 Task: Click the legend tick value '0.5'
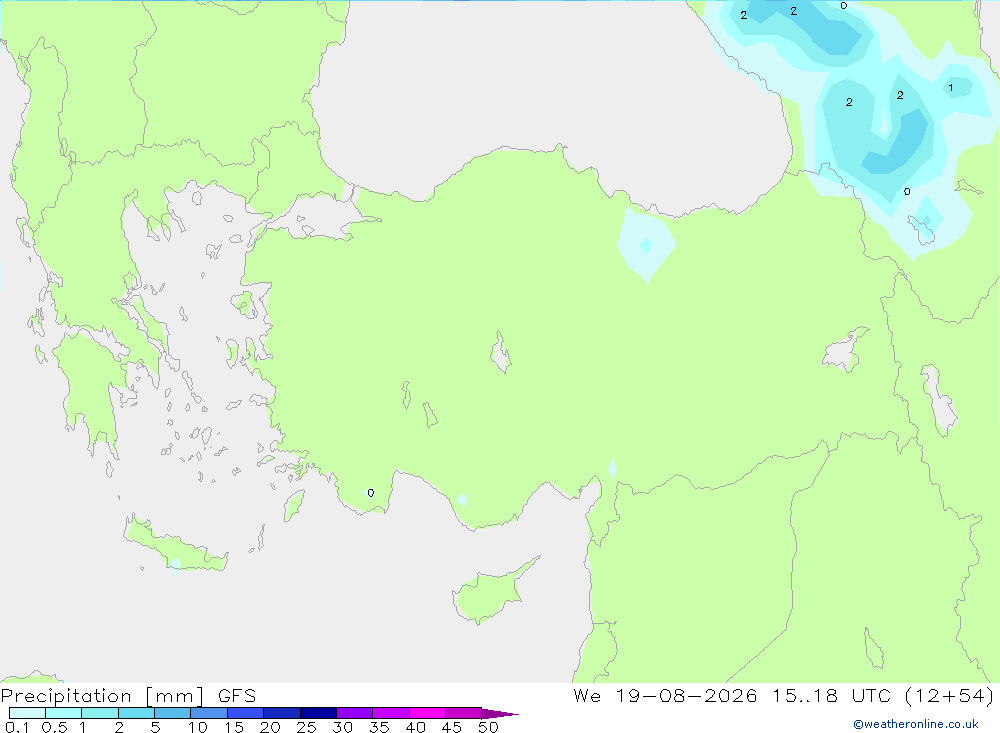tap(54, 727)
